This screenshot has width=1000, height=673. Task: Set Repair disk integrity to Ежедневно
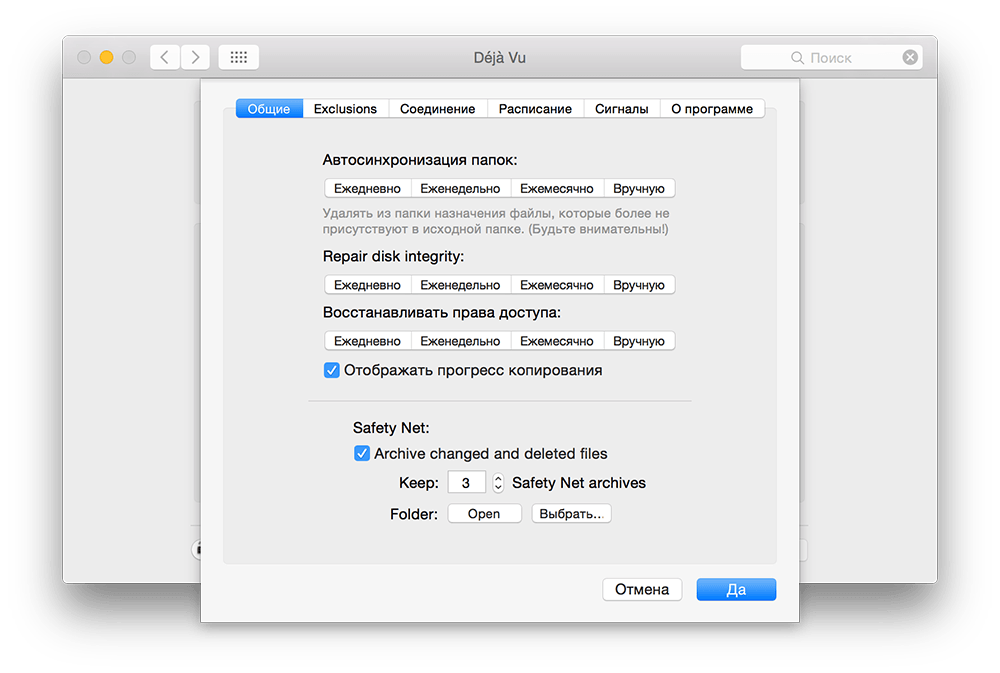point(367,285)
